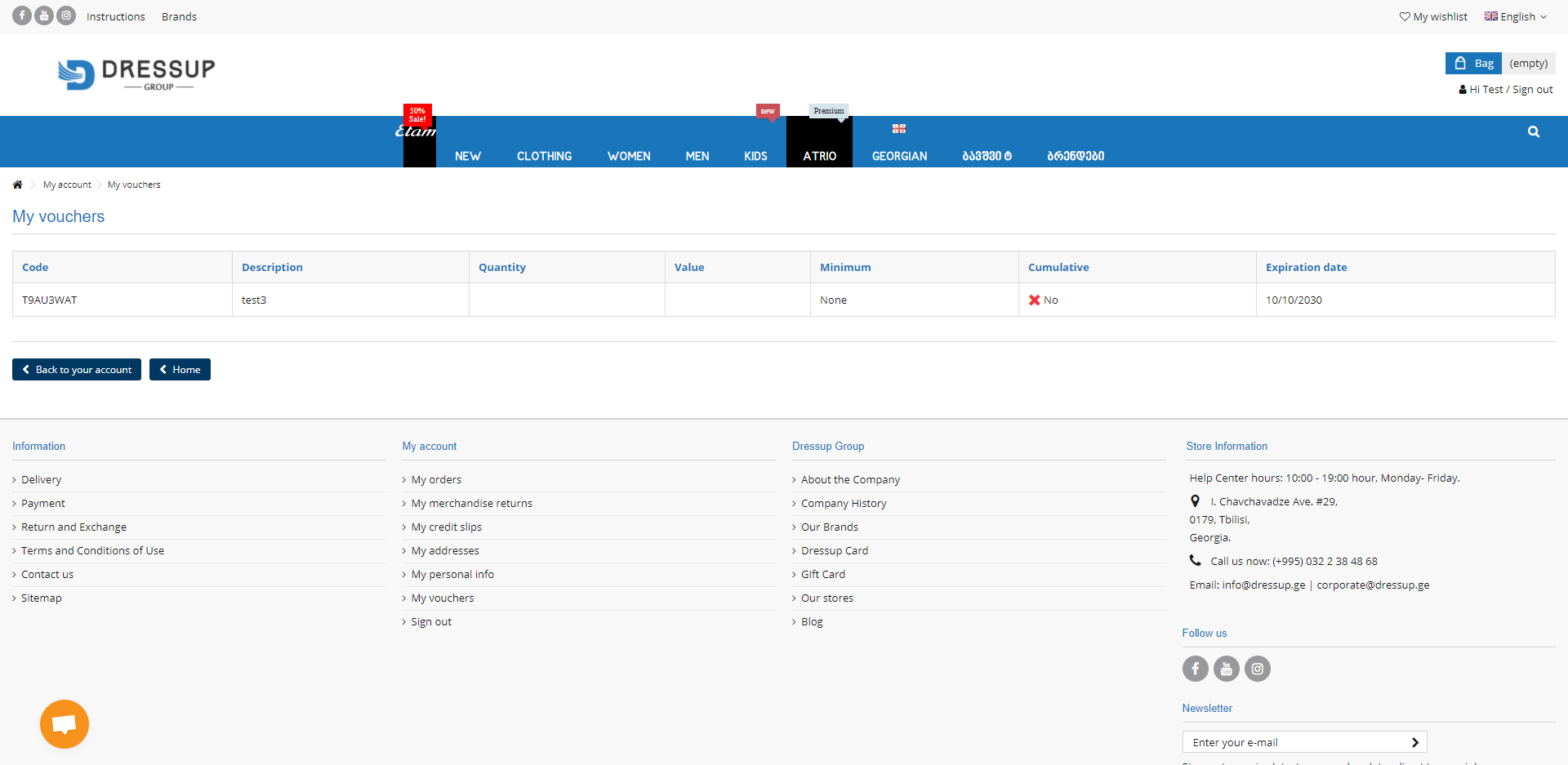1568x765 pixels.
Task: Open the orange chat bubble widget
Action: pyautogui.click(x=65, y=723)
